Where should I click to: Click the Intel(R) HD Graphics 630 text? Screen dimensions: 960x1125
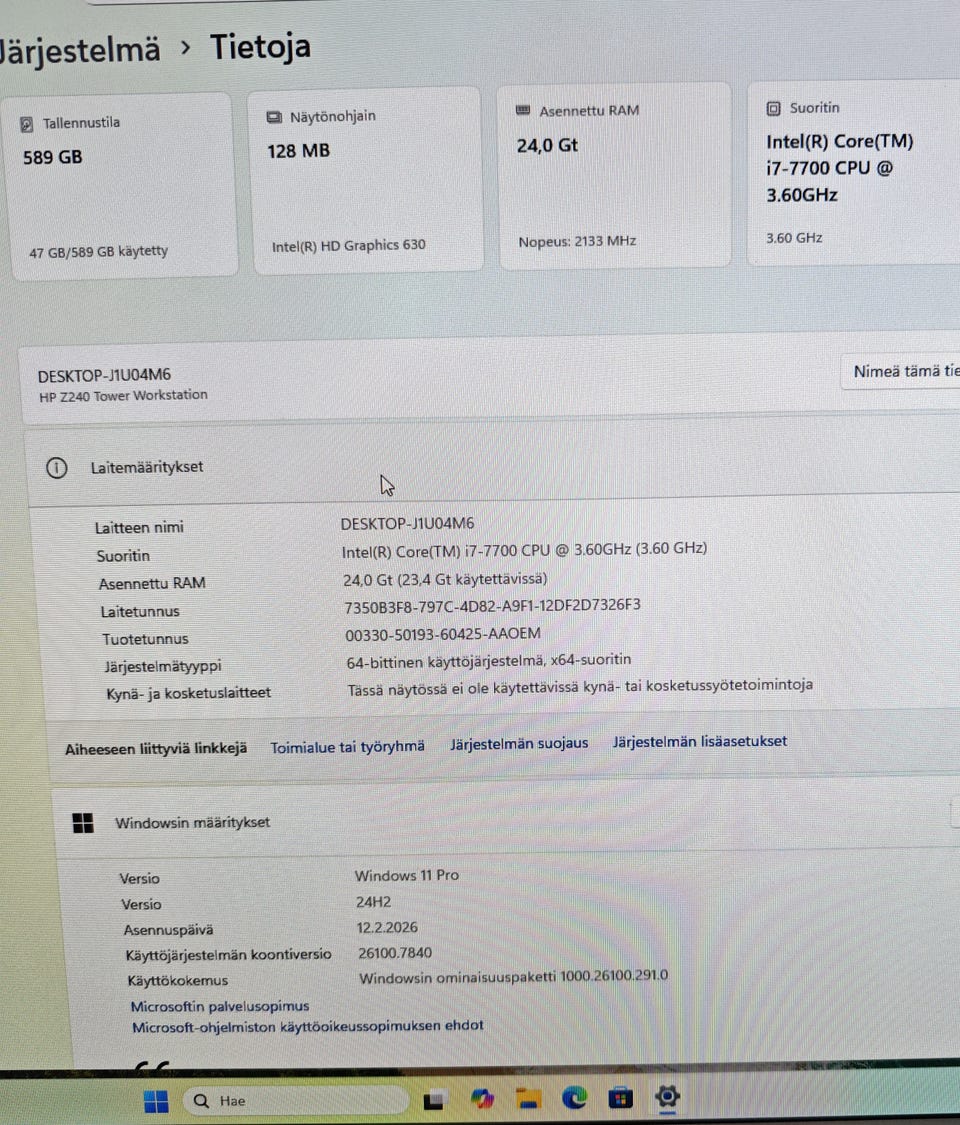click(x=348, y=246)
